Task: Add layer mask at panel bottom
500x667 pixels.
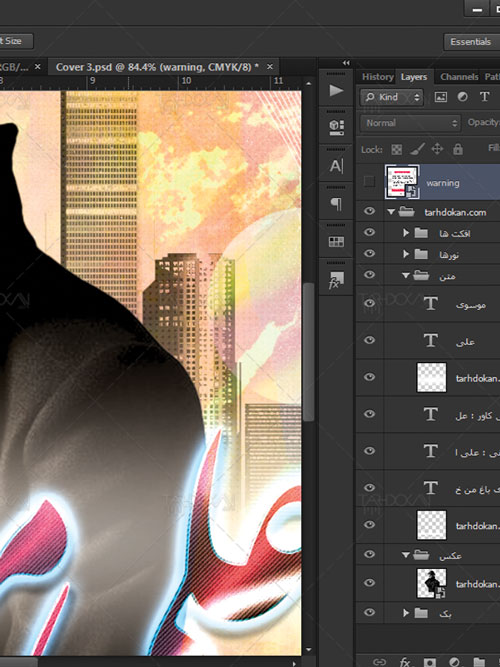Action: pyautogui.click(x=430, y=662)
